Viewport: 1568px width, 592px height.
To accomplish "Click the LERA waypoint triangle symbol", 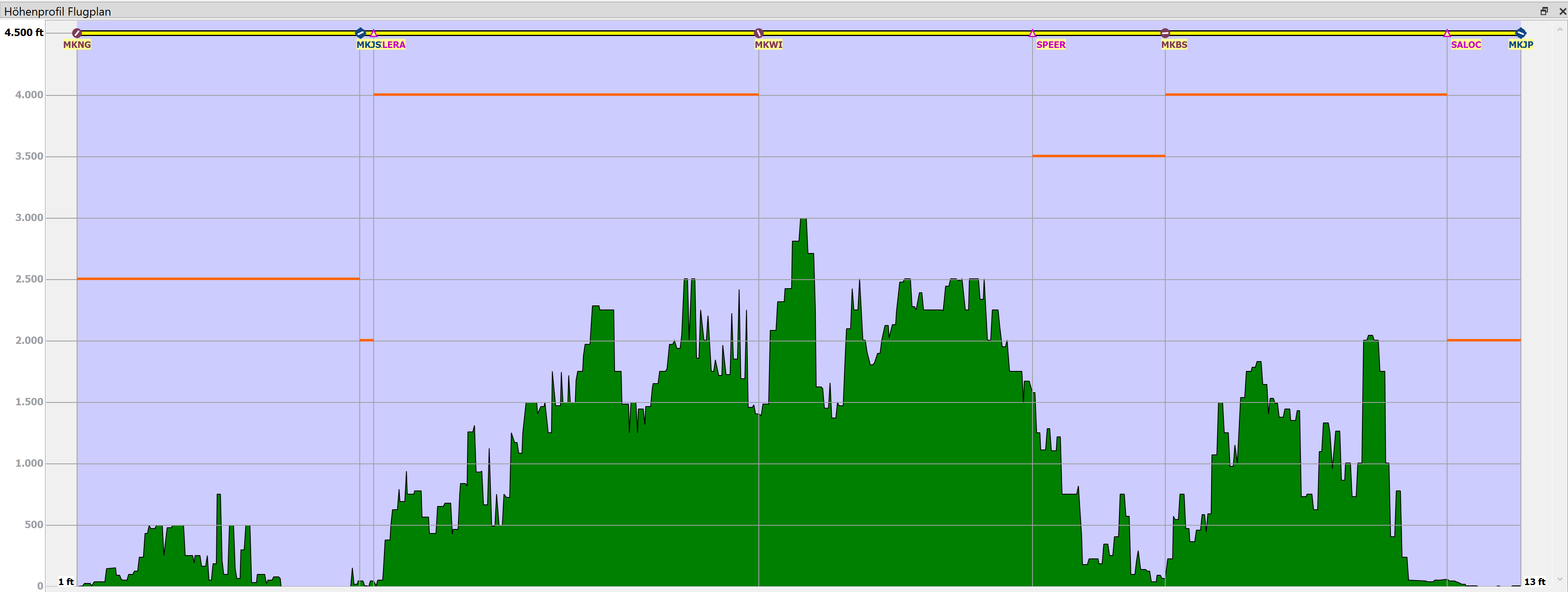I will click(374, 33).
